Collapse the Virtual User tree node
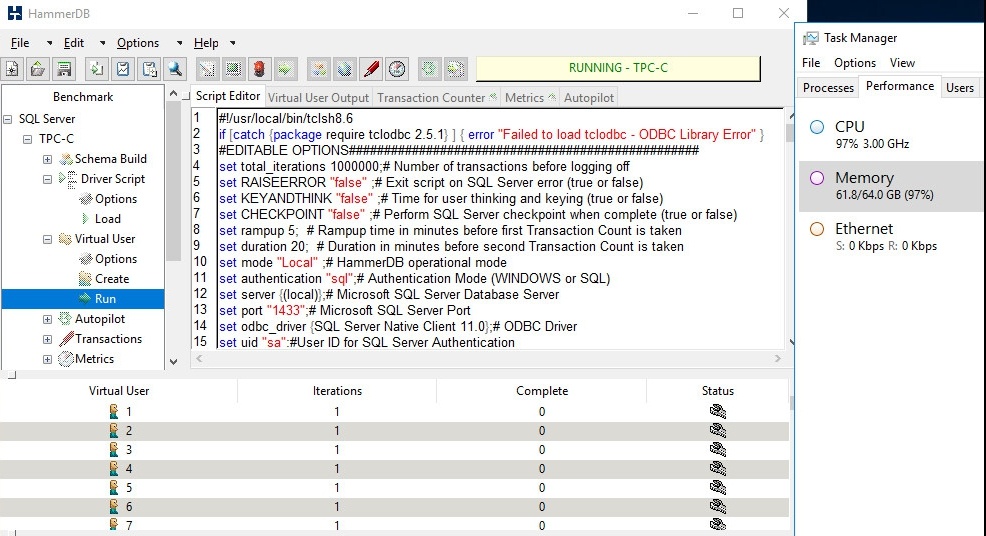This screenshot has width=986, height=536. pyautogui.click(x=48, y=239)
